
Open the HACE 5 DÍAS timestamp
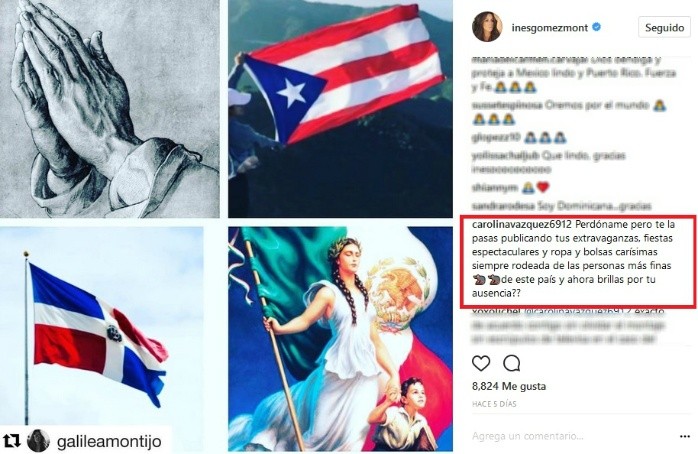pos(494,404)
